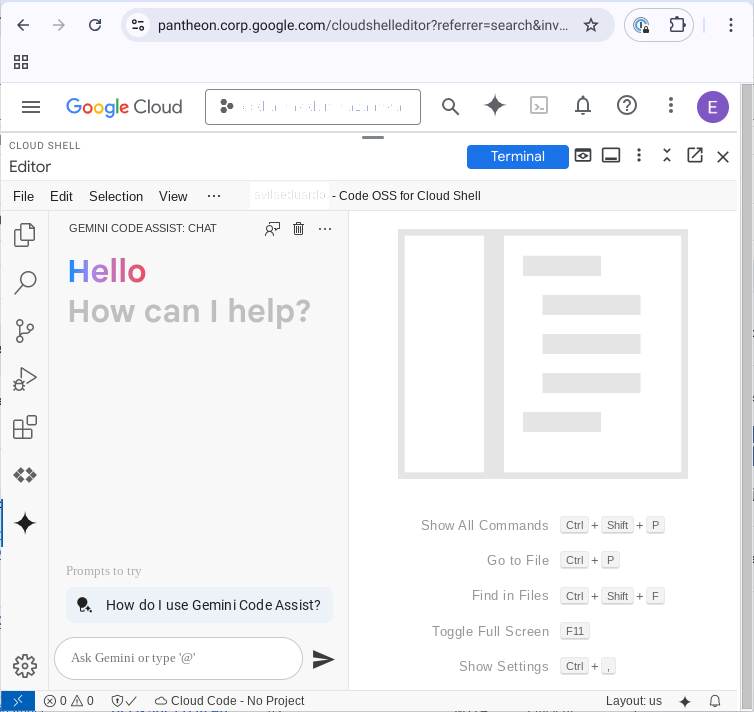Click the send arrow in Gemini chat
The width and height of the screenshot is (754, 712).
coord(323,659)
